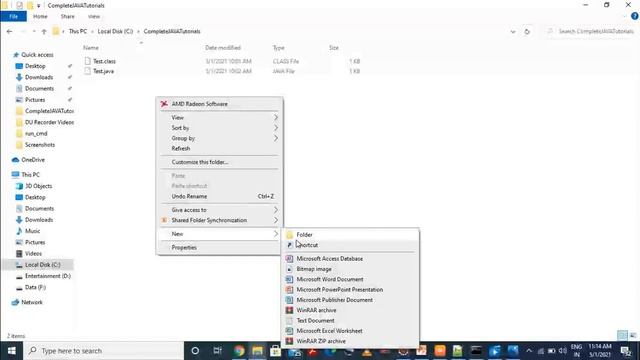Screen dimensions: 640x360
Task: Go up one folder level
Action: tap(44, 31)
